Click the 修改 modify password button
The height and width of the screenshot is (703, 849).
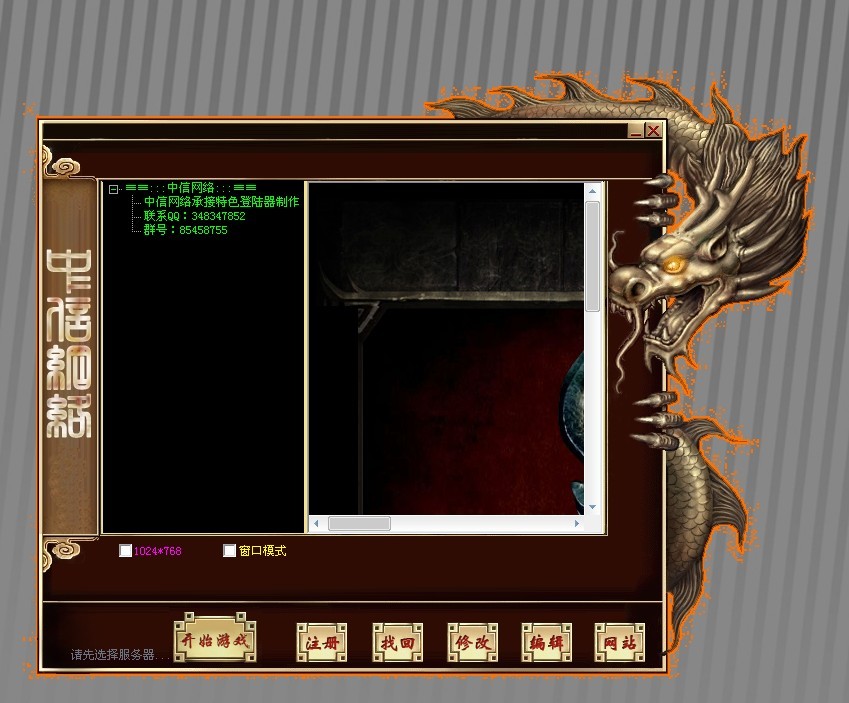click(x=472, y=642)
